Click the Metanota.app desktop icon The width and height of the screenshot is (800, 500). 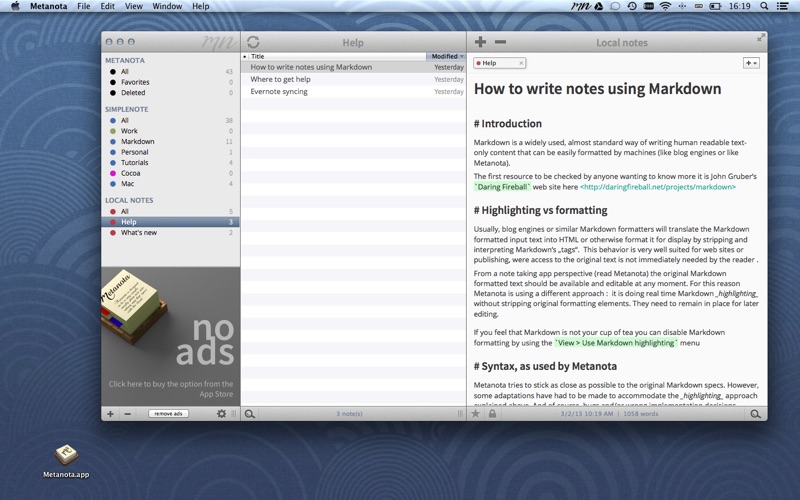66,461
